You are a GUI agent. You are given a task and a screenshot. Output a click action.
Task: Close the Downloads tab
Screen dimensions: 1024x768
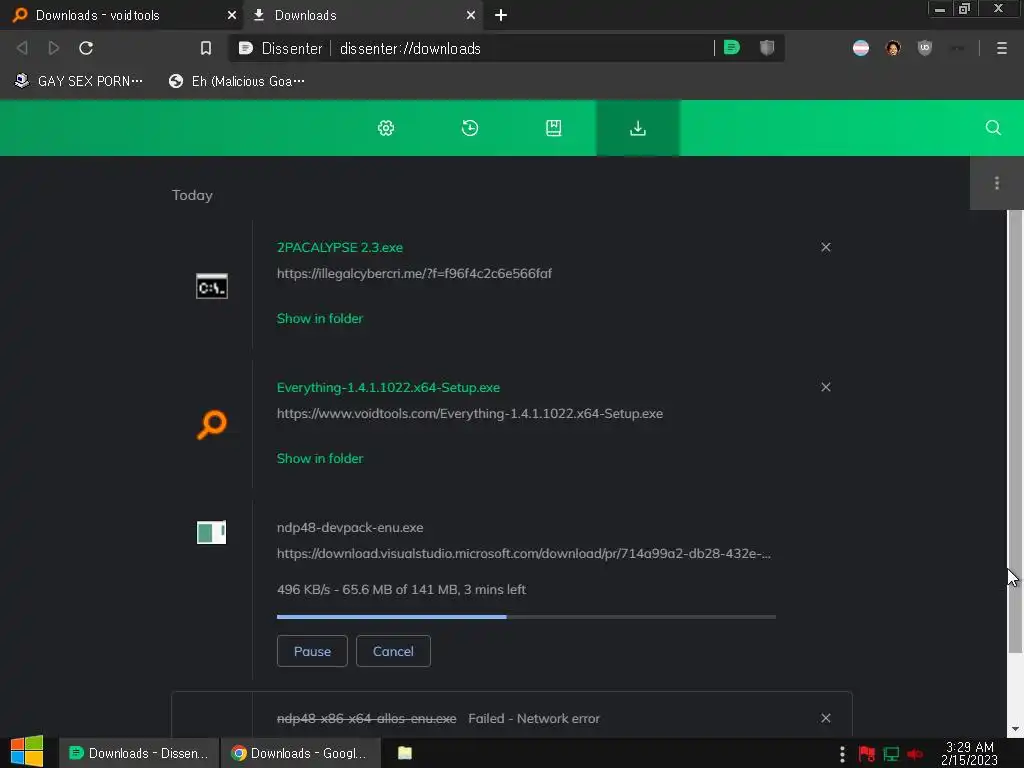coord(471,15)
